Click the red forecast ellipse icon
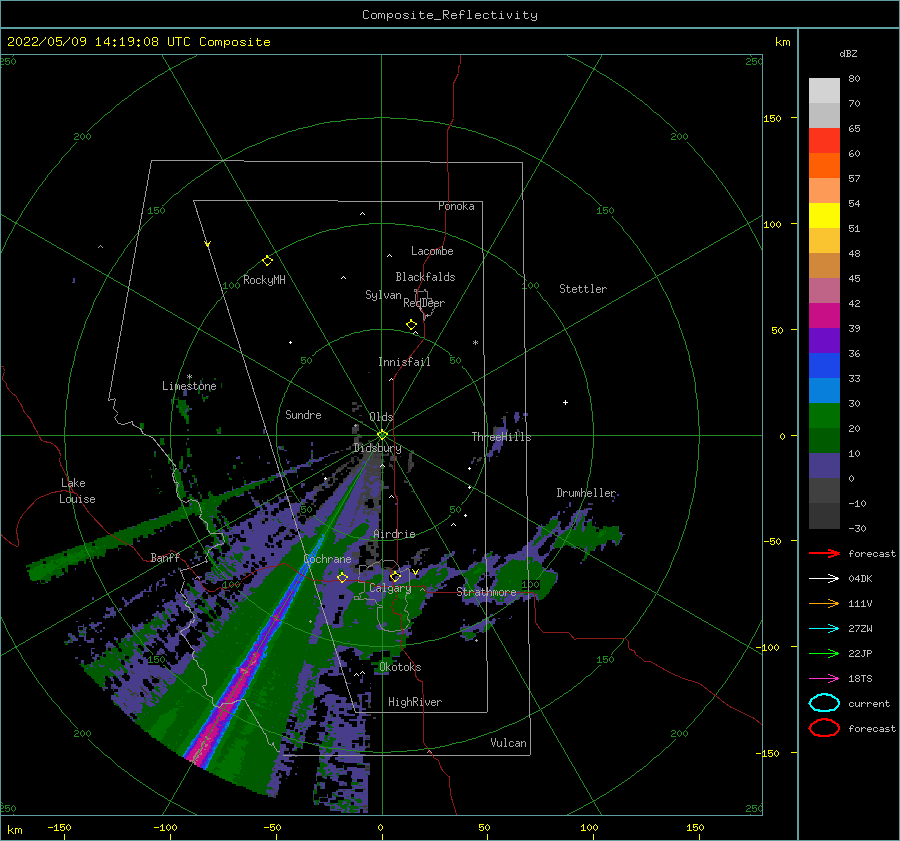Image resolution: width=900 pixels, height=841 pixels. pyautogui.click(x=824, y=728)
